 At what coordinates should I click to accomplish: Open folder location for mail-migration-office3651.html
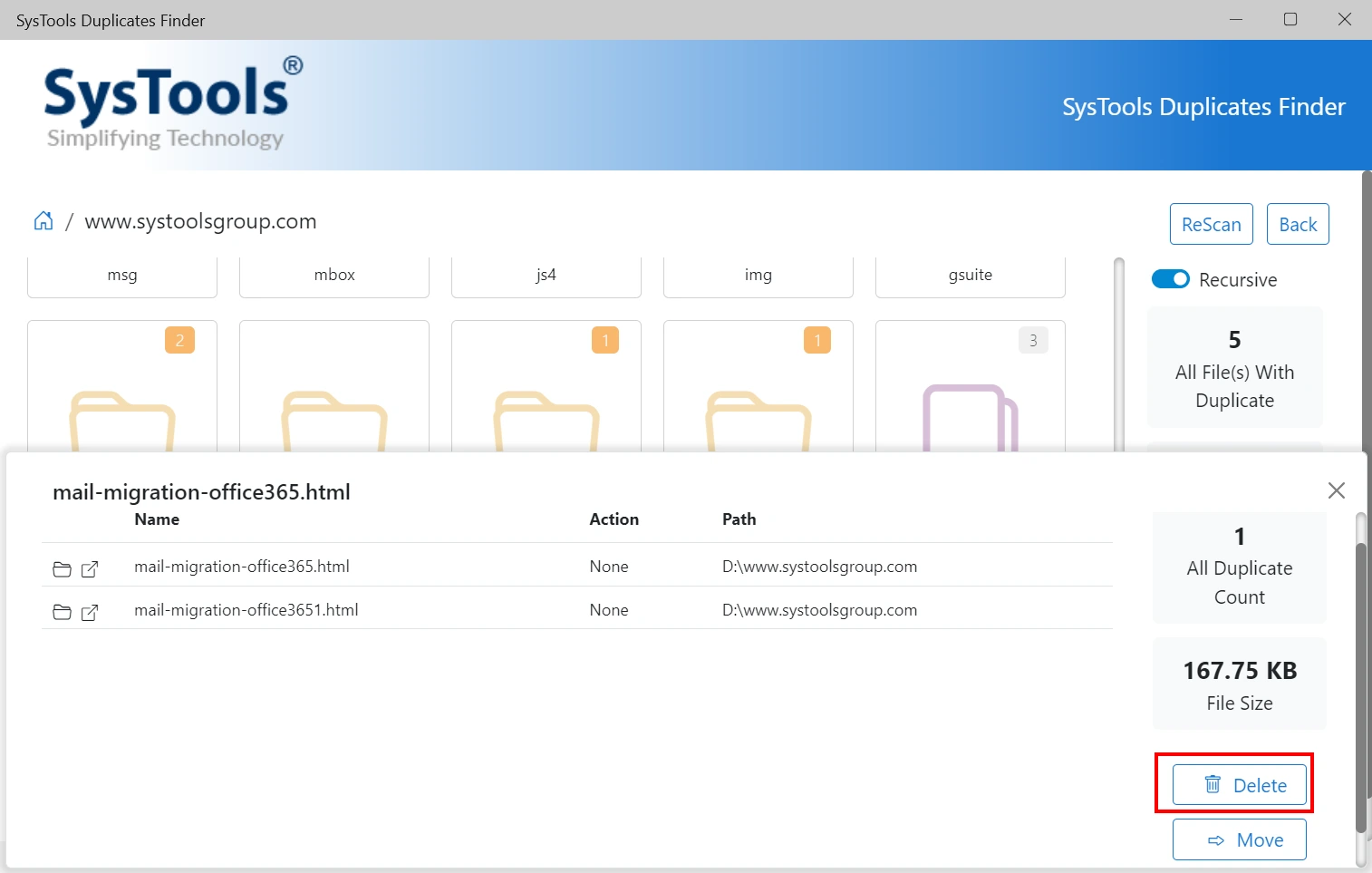(62, 613)
